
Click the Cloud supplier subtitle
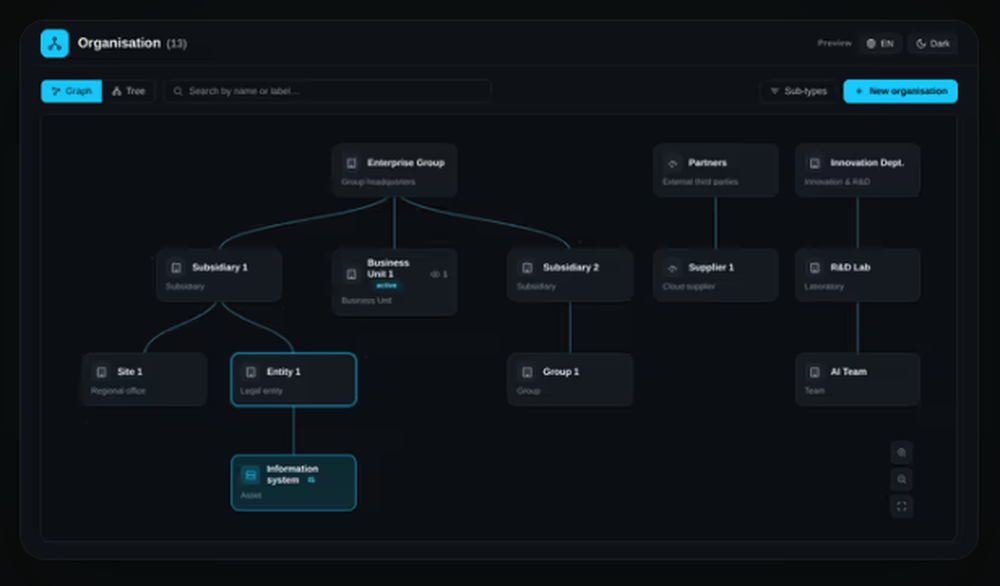pos(689,286)
